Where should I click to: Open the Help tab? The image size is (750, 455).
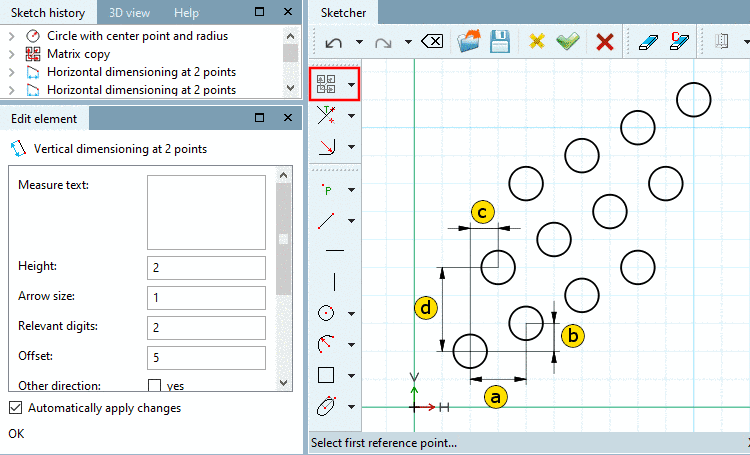click(x=186, y=12)
